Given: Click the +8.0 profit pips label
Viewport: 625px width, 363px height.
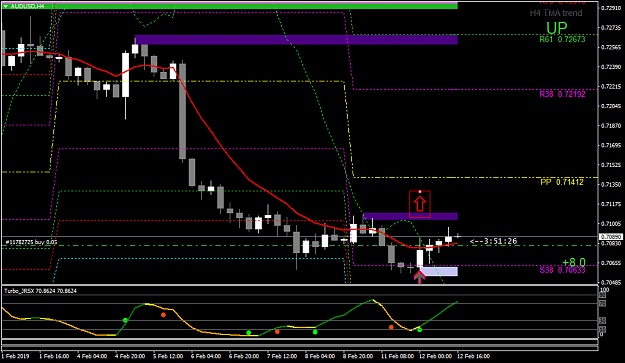Looking at the screenshot, I should coord(574,262).
